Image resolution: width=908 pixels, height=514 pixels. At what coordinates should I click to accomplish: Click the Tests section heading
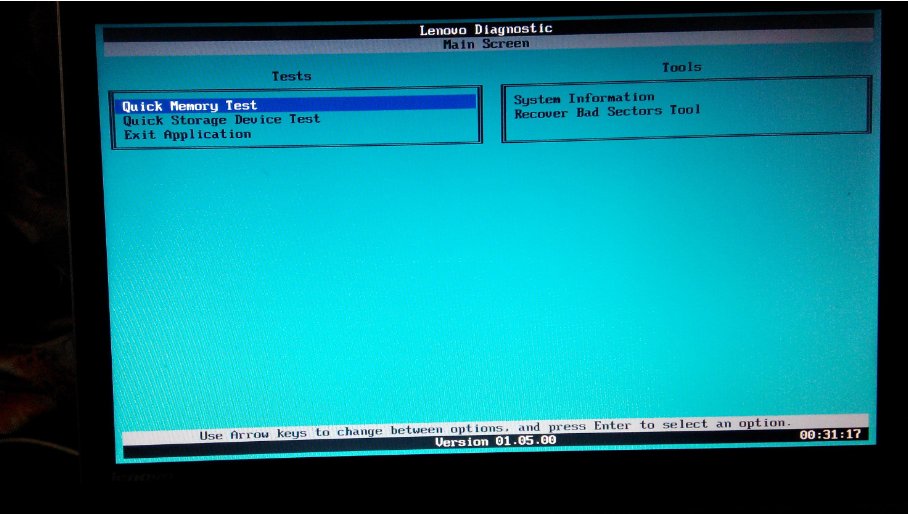[x=291, y=76]
